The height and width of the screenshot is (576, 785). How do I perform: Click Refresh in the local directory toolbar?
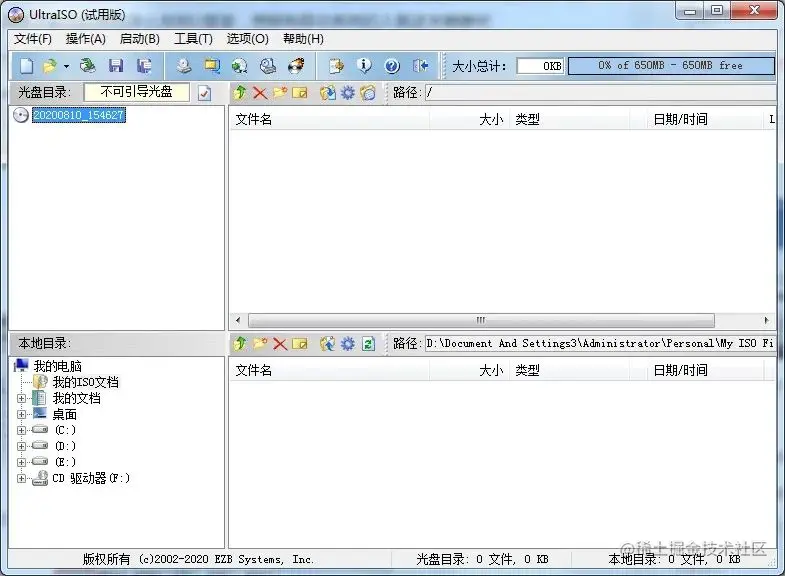(368, 343)
